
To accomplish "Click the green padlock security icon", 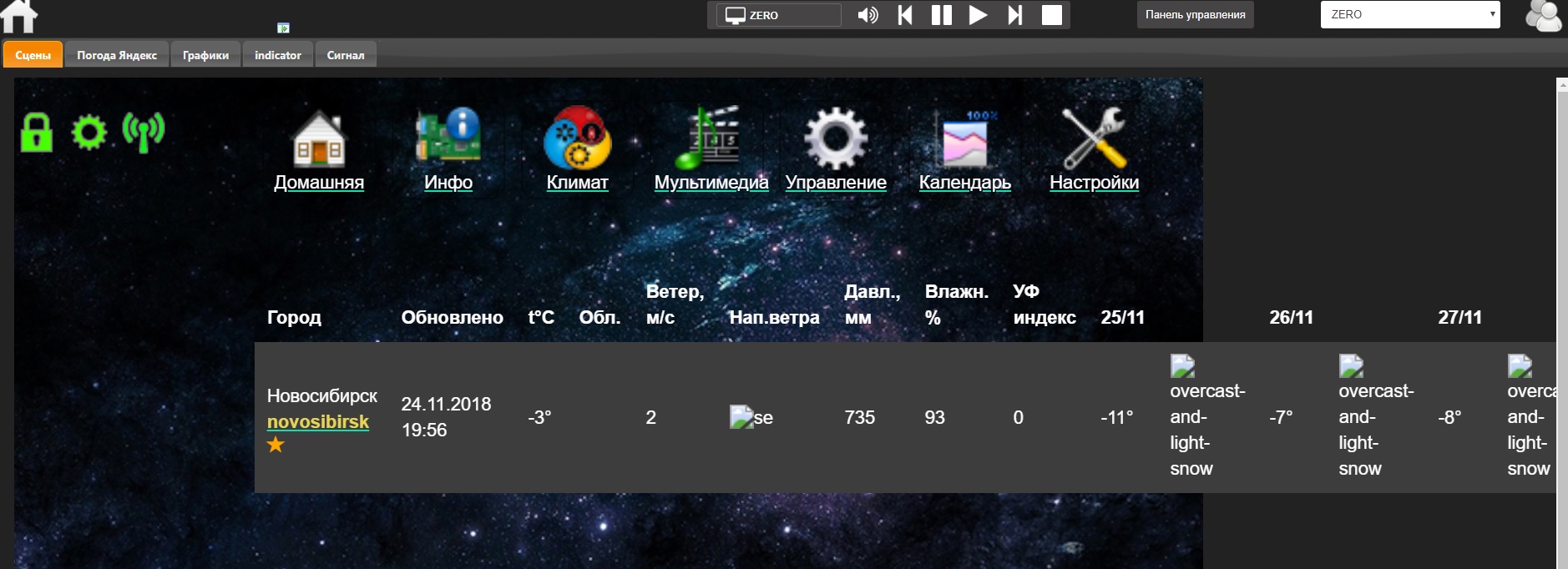I will click(x=37, y=133).
